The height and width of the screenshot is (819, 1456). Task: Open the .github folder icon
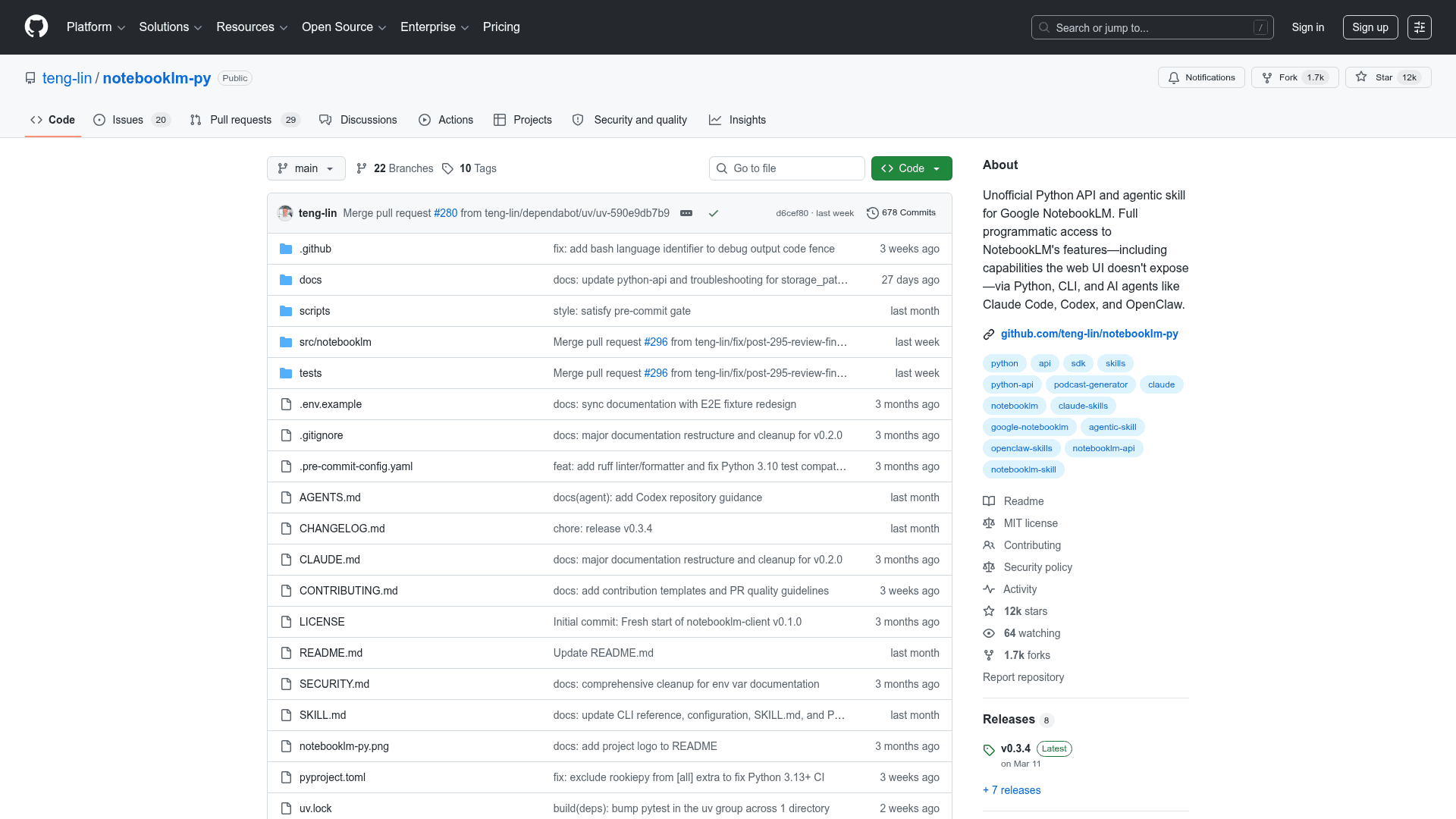click(286, 249)
